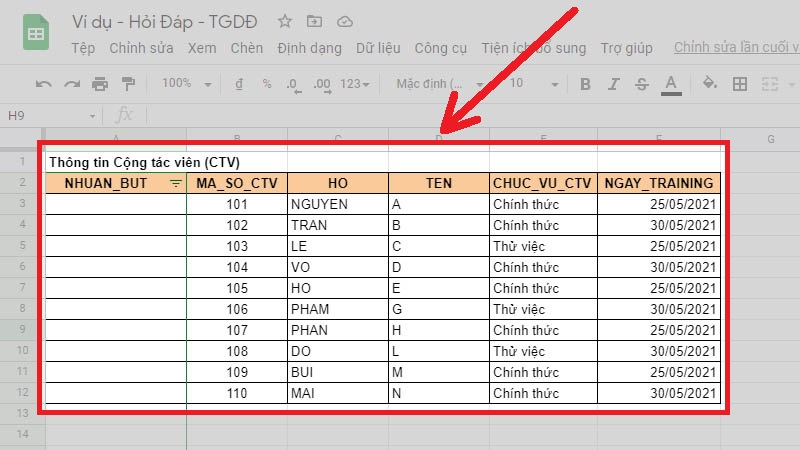
Task: Toggle bold formatting
Action: click(x=586, y=84)
